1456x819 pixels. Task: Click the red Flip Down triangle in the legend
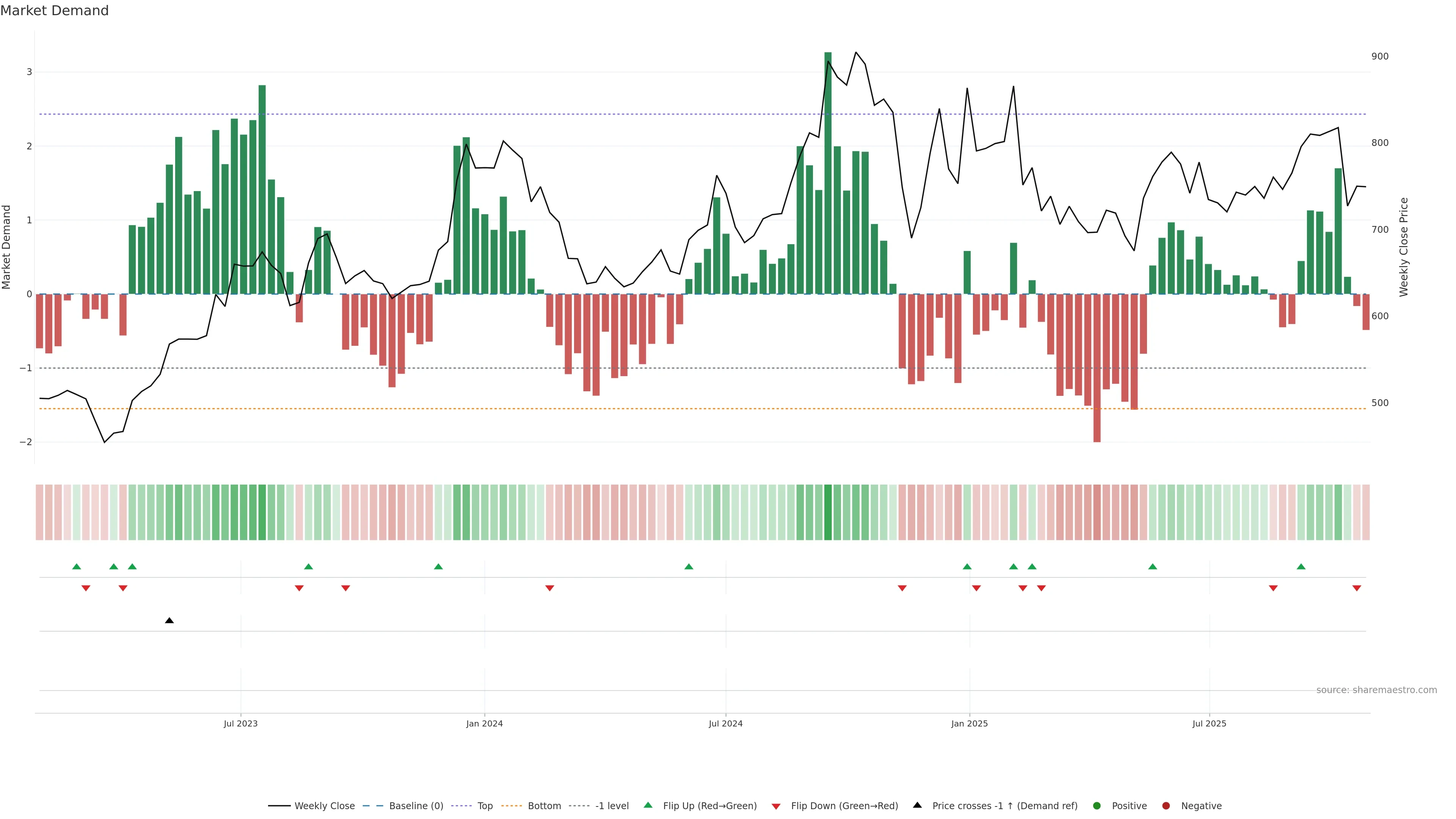[x=776, y=806]
